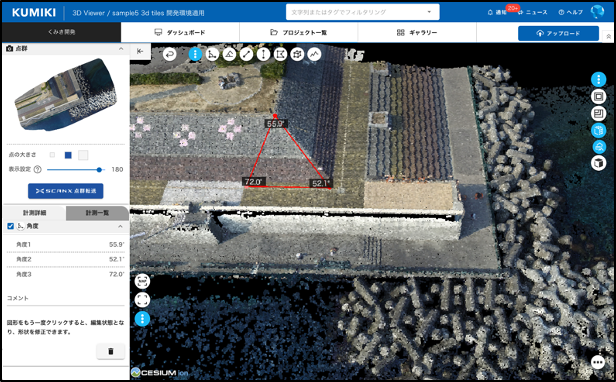Select the elevation profile tool
This screenshot has width=616, height=382.
pos(314,54)
